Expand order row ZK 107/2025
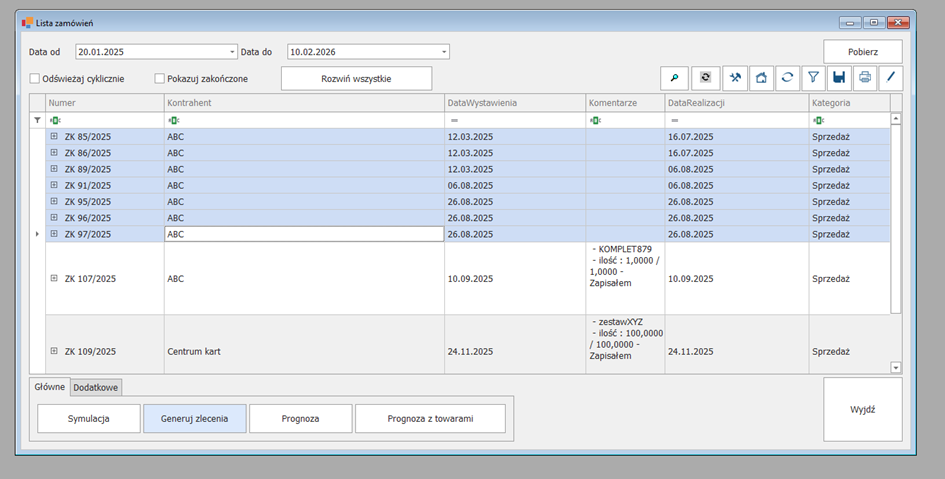This screenshot has width=945, height=479. (54, 278)
